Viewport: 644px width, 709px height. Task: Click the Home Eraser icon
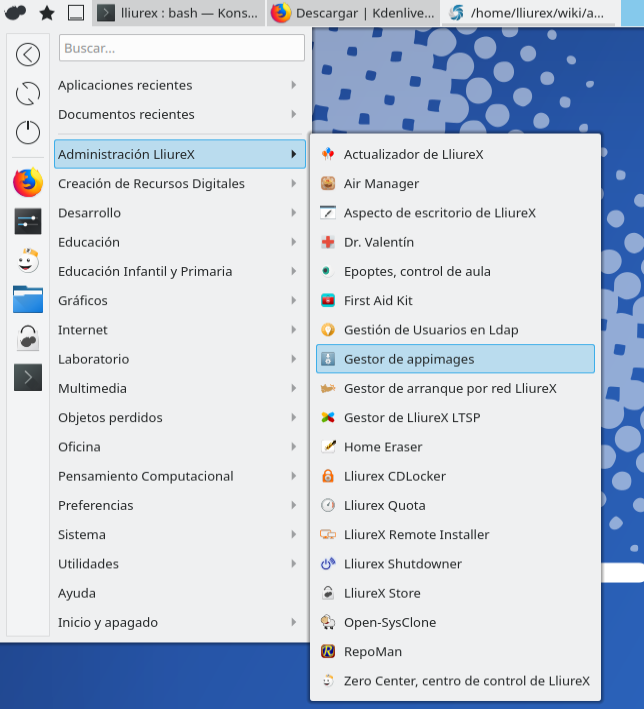click(x=328, y=447)
